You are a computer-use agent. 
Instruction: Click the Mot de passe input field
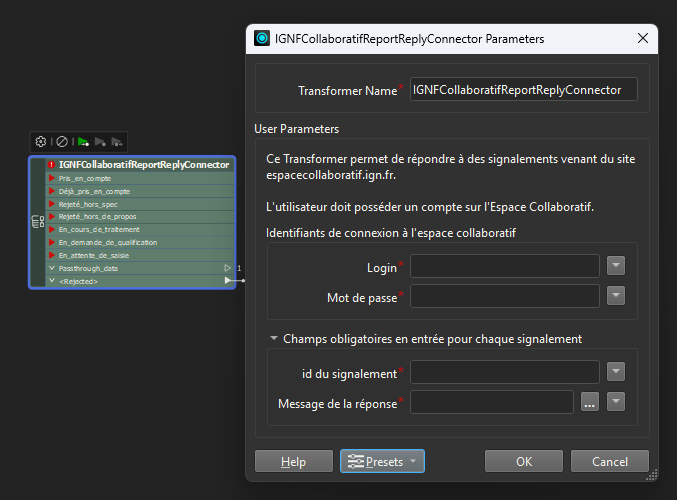click(505, 296)
